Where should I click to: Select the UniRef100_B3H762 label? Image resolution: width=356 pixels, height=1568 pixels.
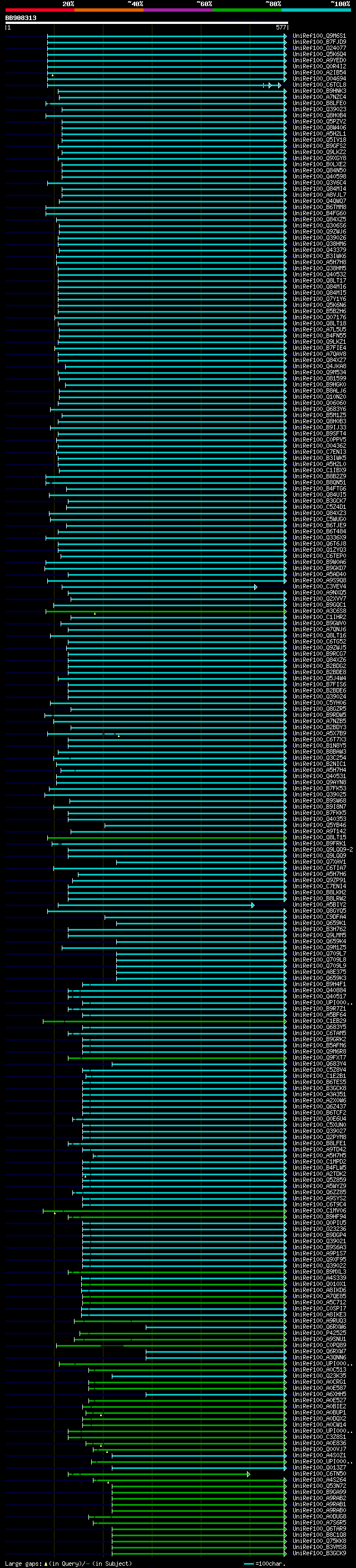[x=319, y=929]
